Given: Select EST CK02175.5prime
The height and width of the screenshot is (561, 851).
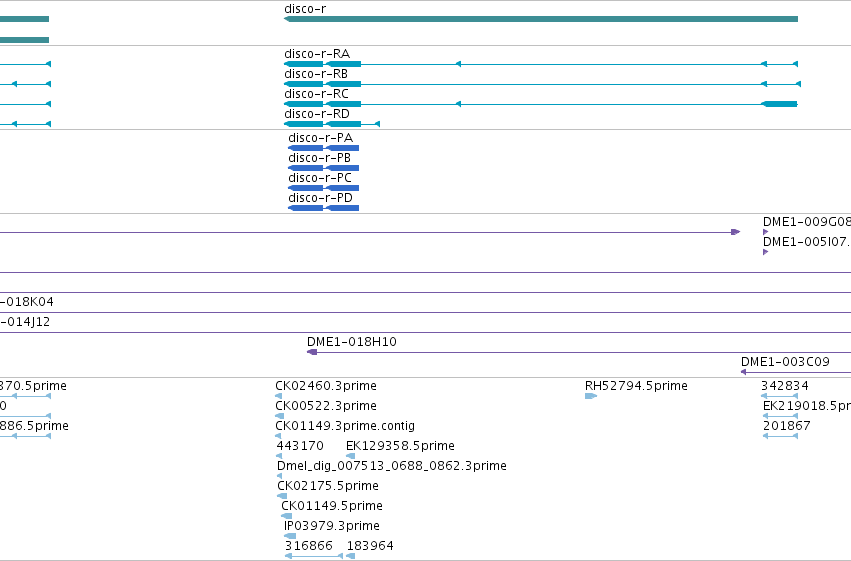Looking at the screenshot, I should point(328,486).
